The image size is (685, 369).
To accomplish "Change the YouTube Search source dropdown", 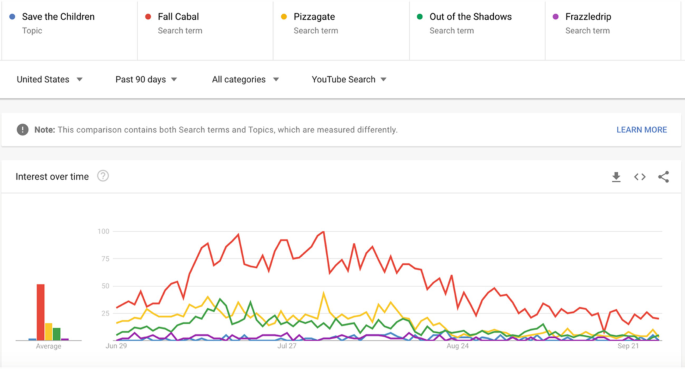I will 349,79.
